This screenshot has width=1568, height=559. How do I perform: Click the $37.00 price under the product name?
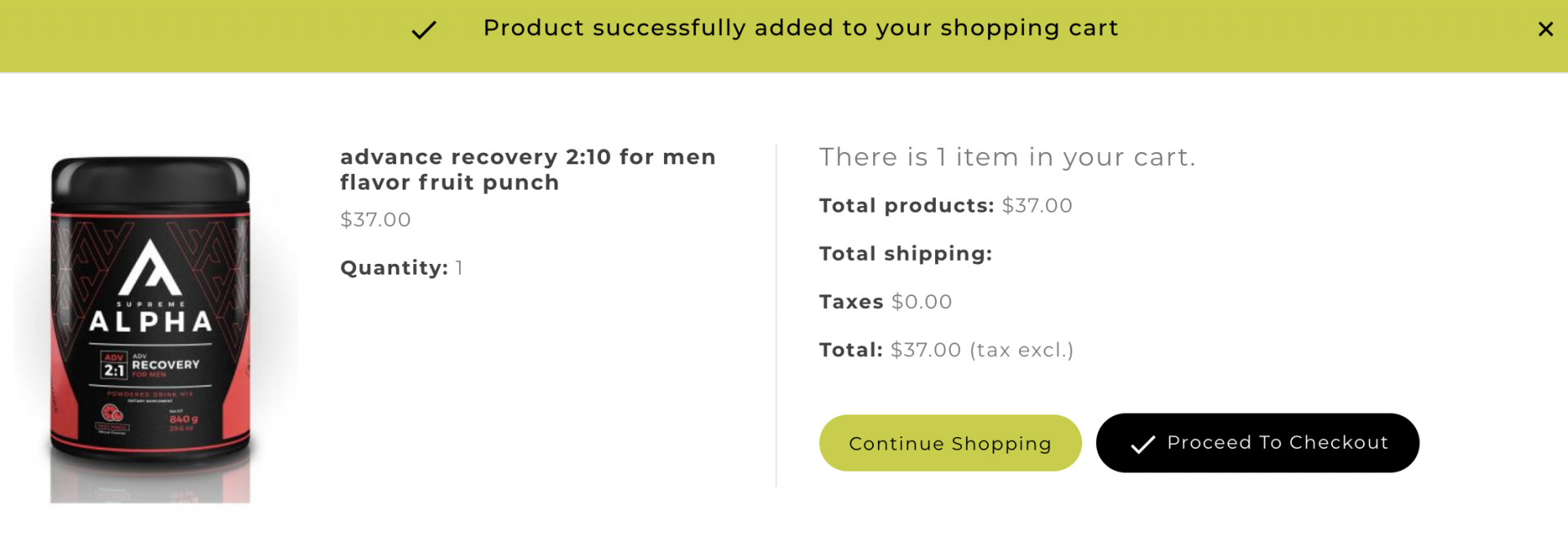point(376,220)
